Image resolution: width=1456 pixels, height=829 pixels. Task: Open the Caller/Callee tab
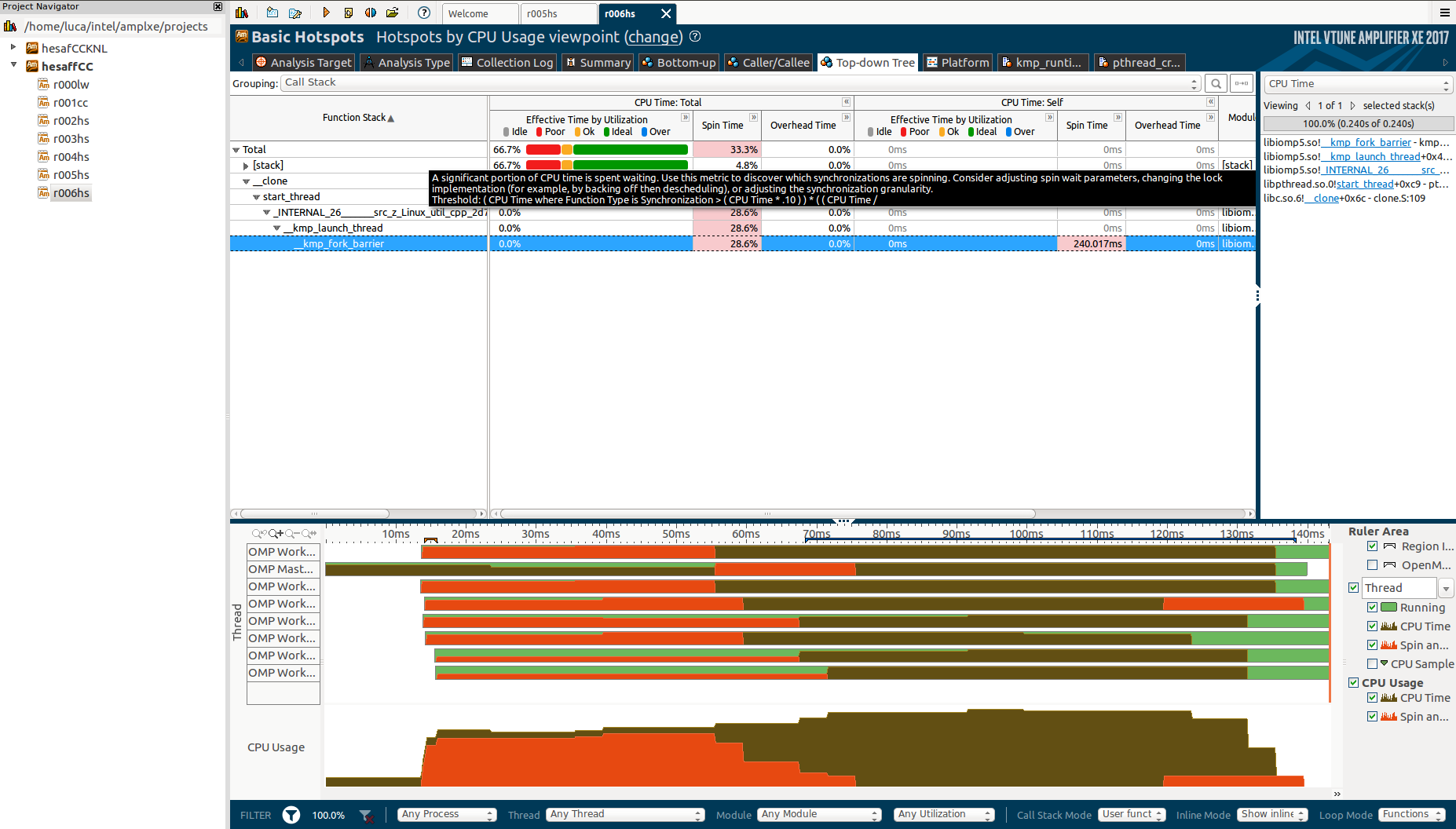(x=768, y=63)
